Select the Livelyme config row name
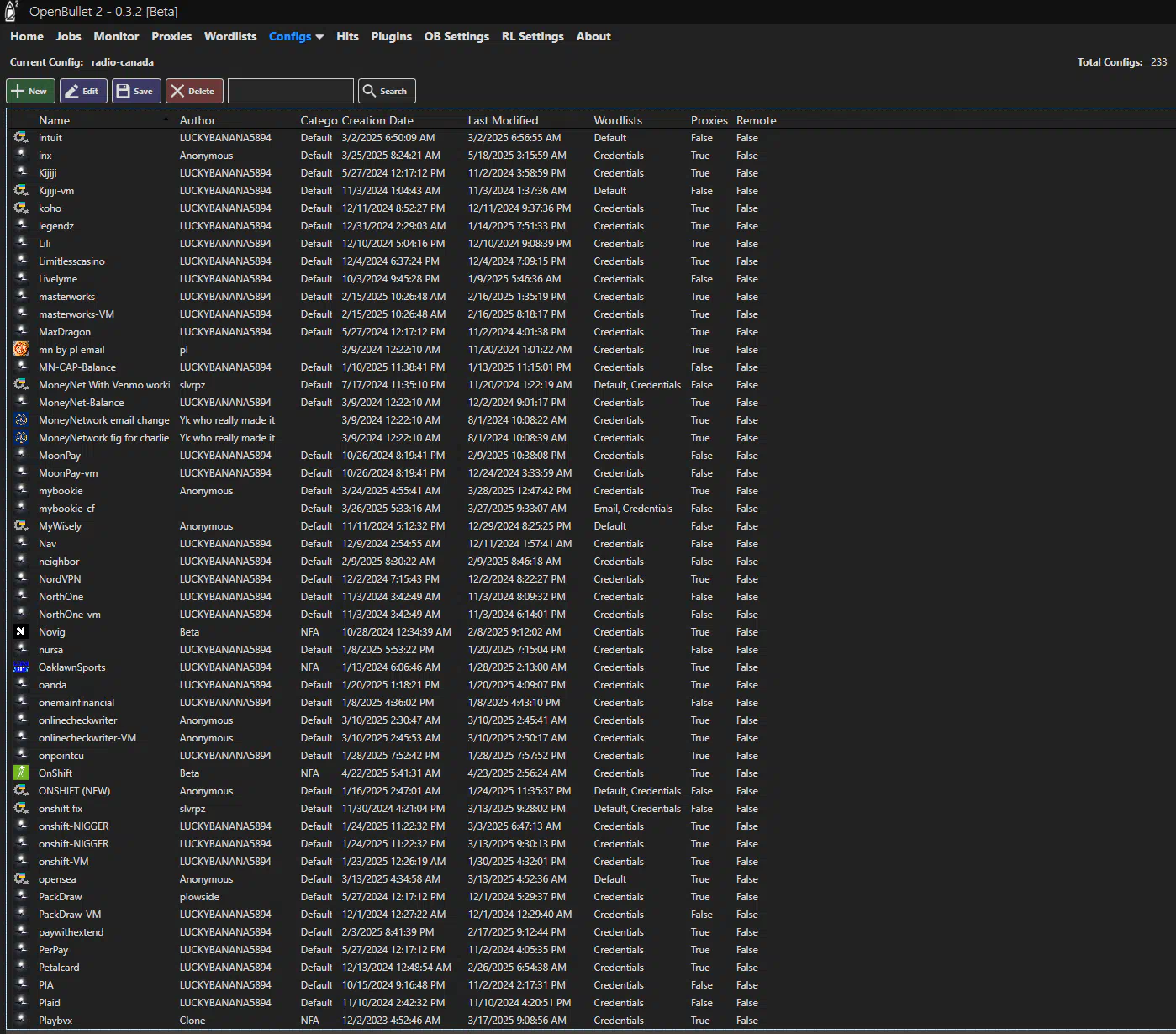The image size is (1176, 1034). click(x=58, y=279)
